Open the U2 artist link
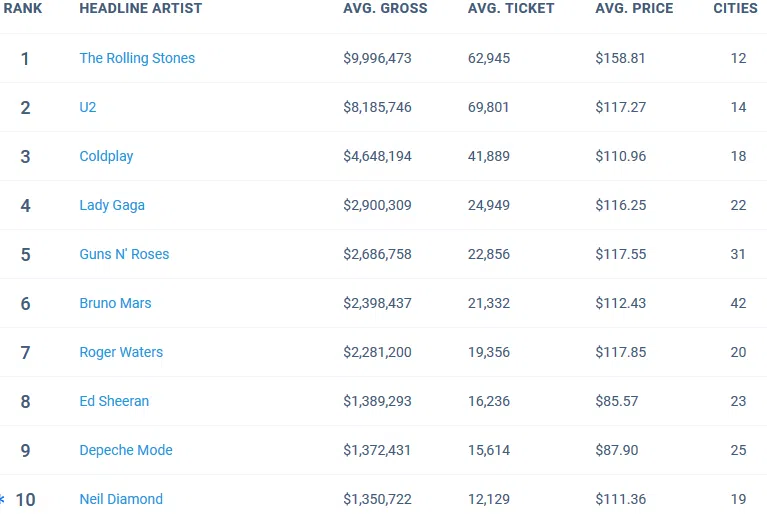Image resolution: width=767 pixels, height=514 pixels. coord(88,107)
